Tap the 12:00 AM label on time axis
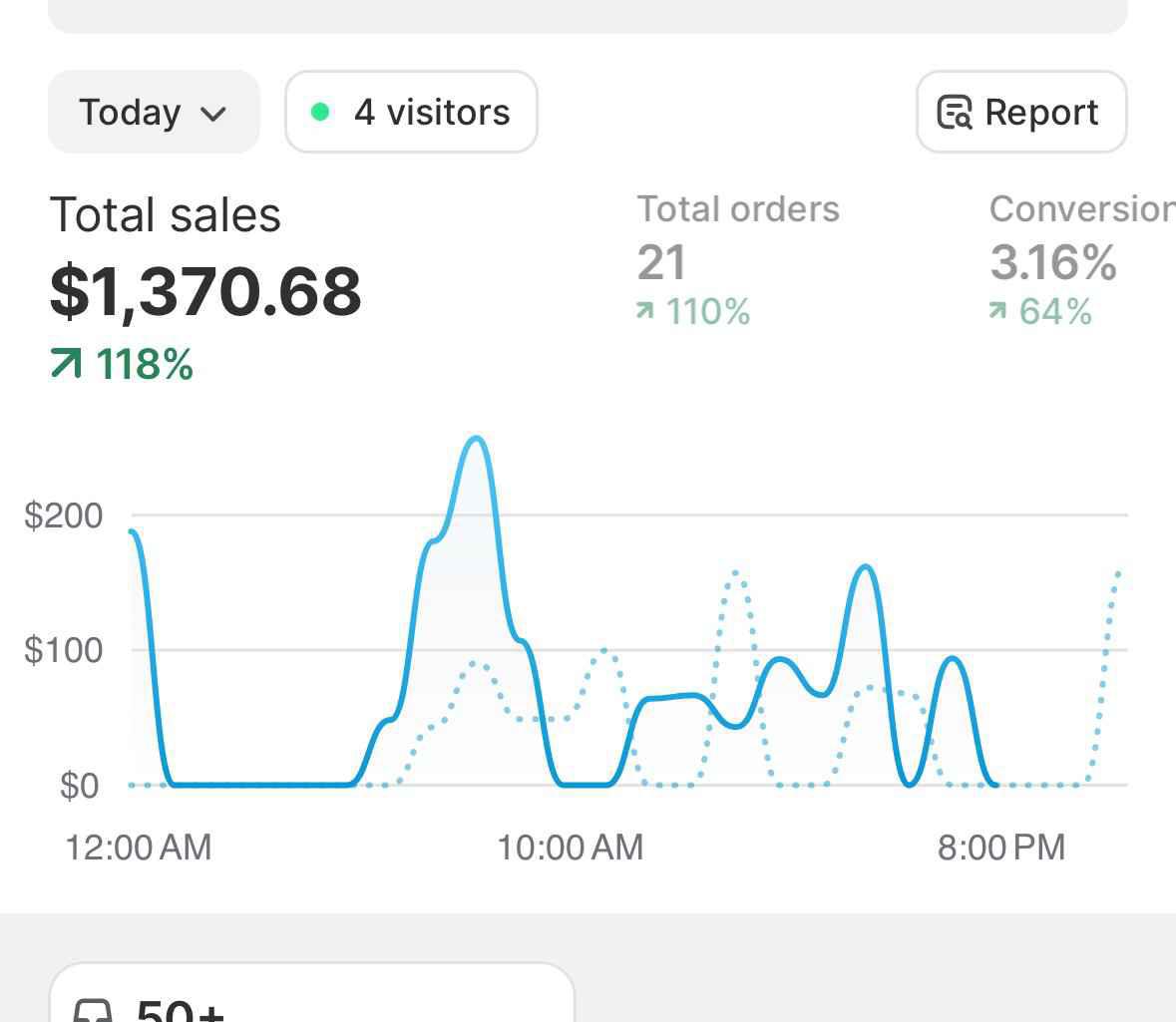This screenshot has height=1022, width=1176. [x=138, y=848]
